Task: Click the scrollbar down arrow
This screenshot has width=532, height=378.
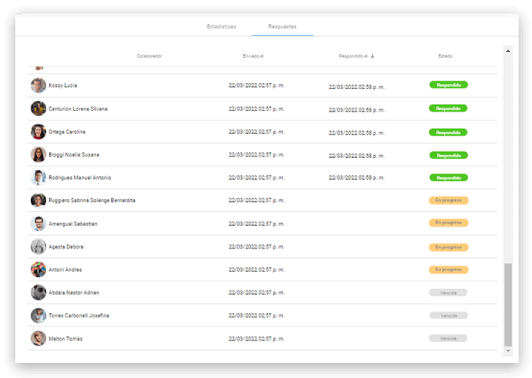Action: coord(508,351)
